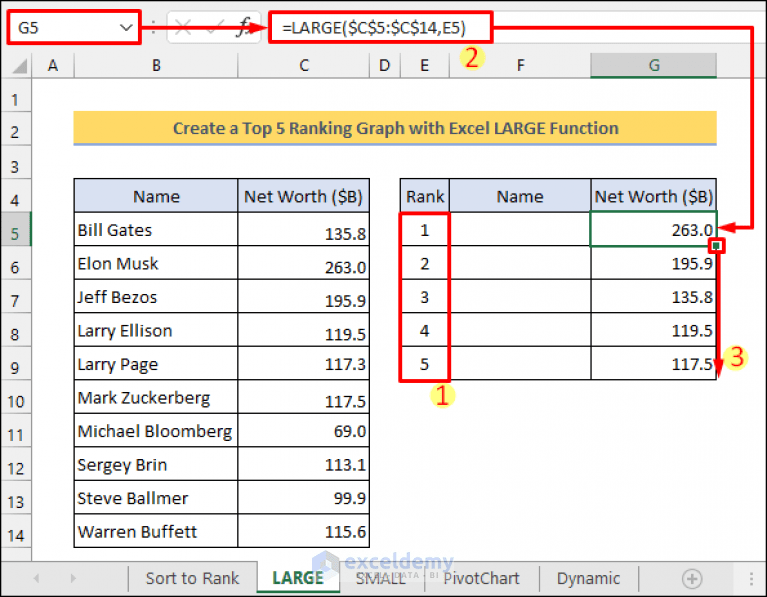This screenshot has height=597, width=767.
Task: Click the 'Elon Musk' cell
Action: click(x=156, y=263)
